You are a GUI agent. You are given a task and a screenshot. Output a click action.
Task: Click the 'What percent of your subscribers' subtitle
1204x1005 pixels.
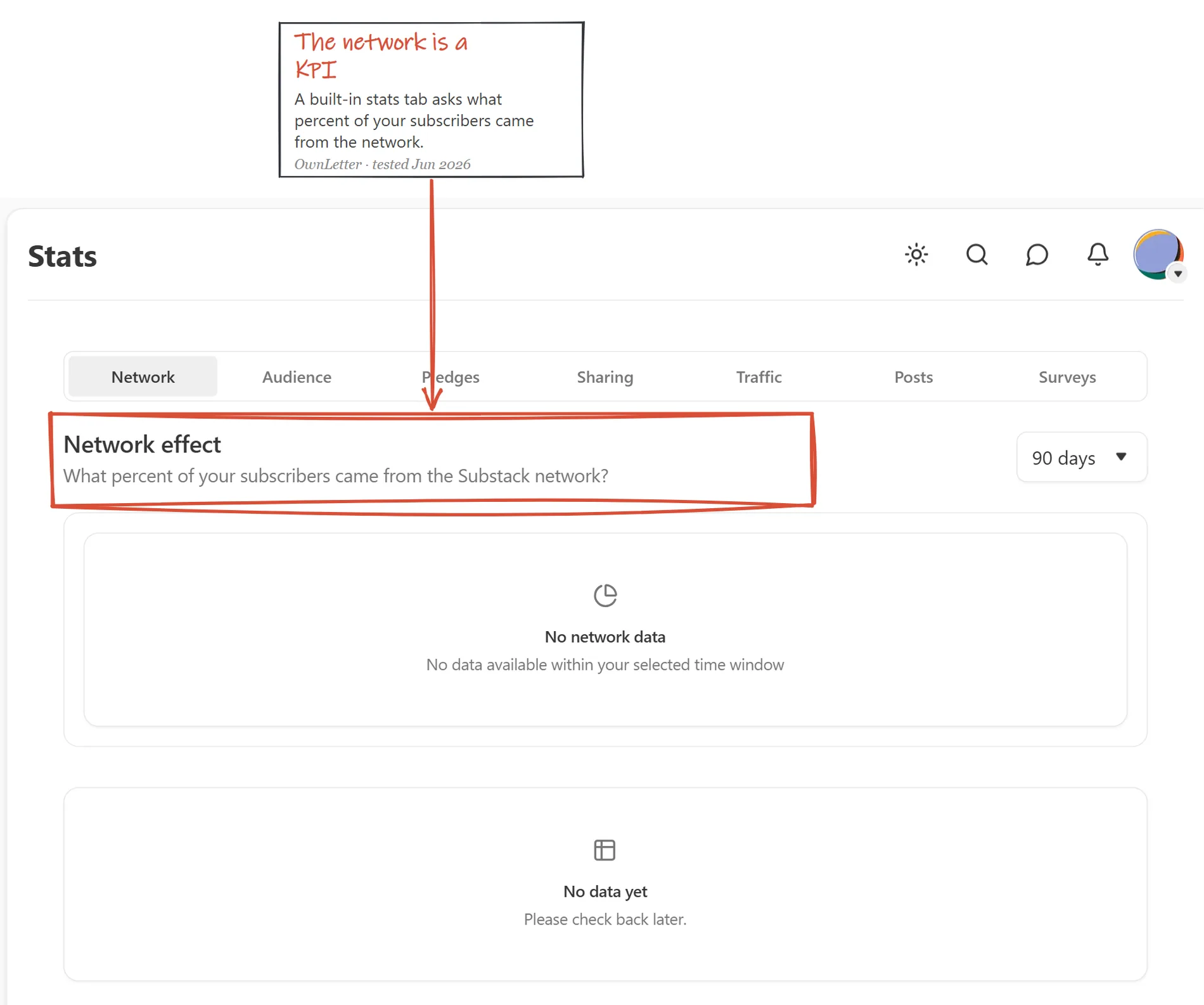[x=336, y=476]
